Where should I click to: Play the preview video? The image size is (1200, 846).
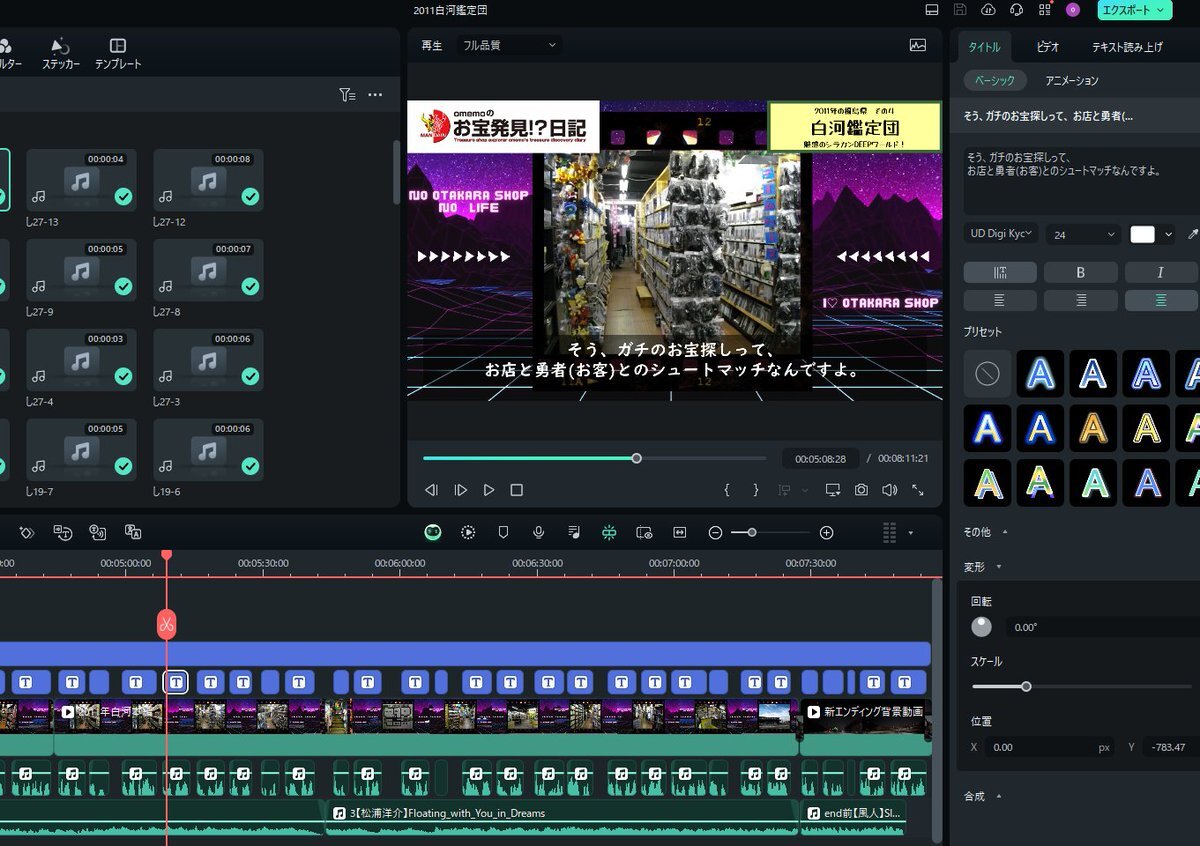(x=489, y=490)
